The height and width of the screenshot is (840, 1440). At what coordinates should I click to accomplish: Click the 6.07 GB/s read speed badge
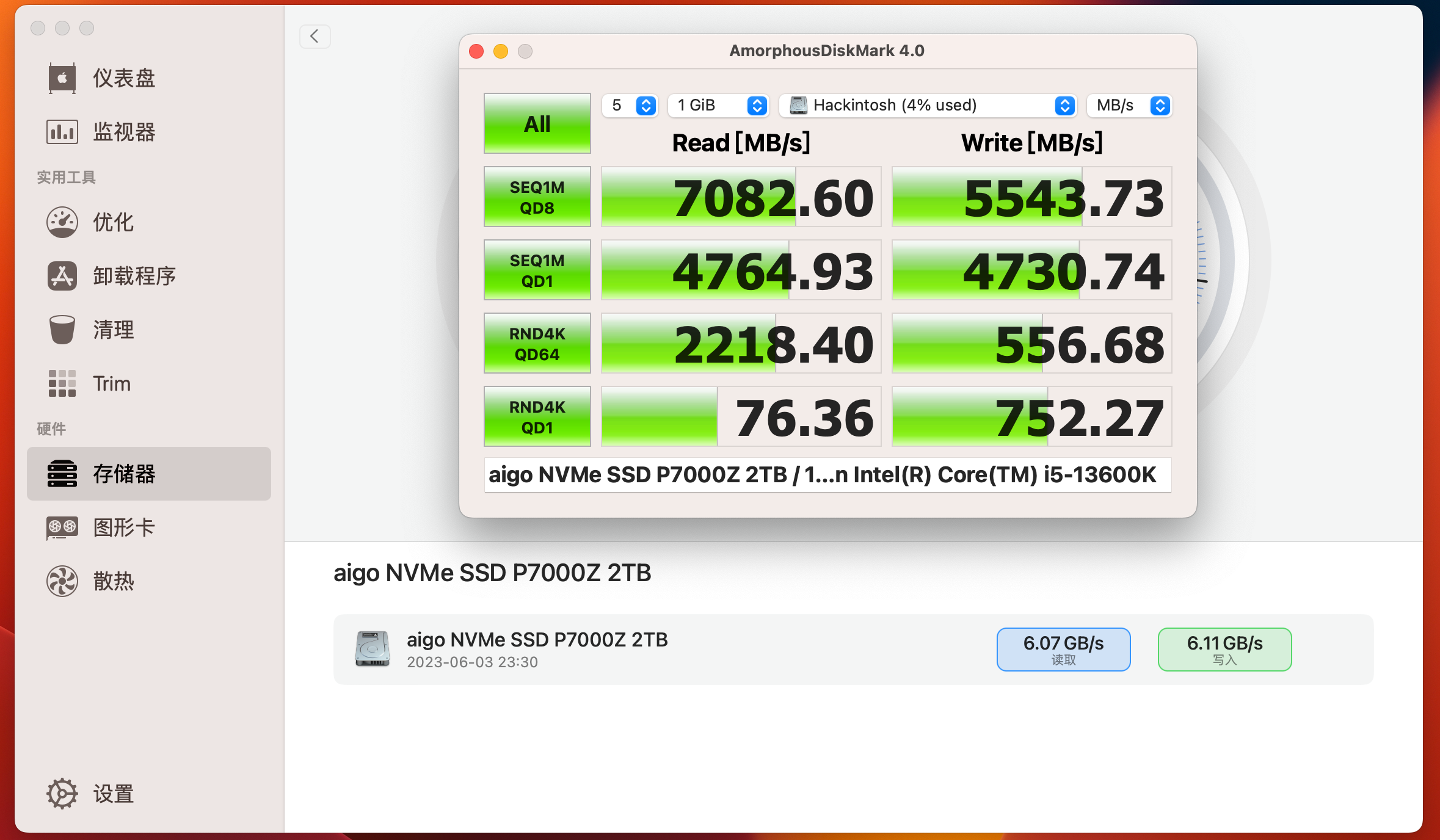pos(1063,650)
